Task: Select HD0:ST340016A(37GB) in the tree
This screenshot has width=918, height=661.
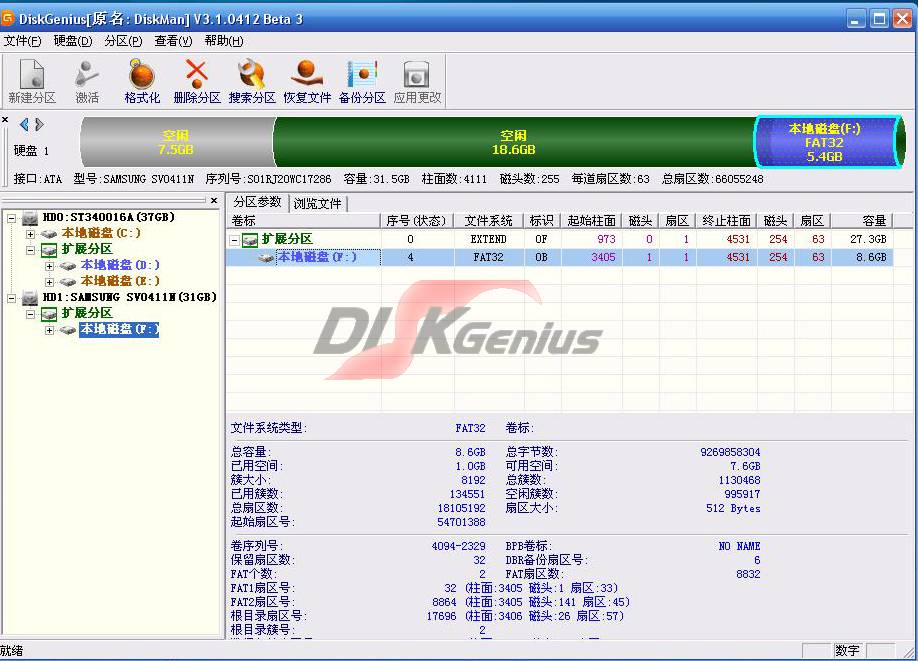Action: [x=108, y=218]
